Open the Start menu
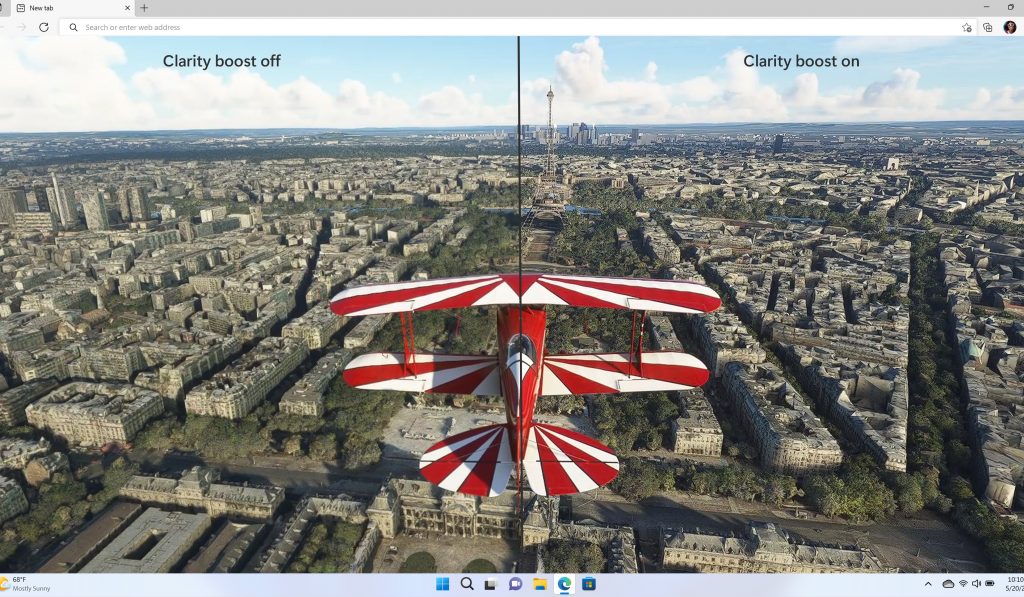This screenshot has width=1024, height=597. click(x=442, y=583)
